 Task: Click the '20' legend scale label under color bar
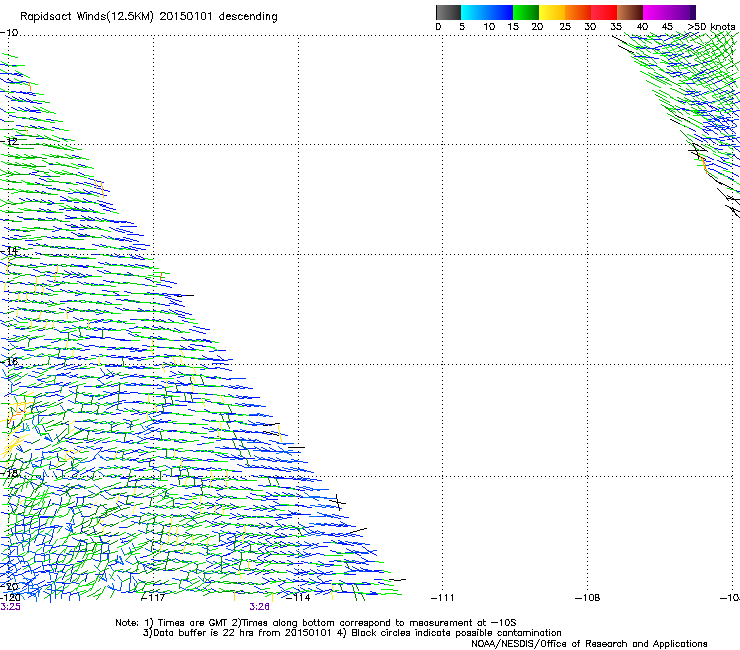point(537,27)
